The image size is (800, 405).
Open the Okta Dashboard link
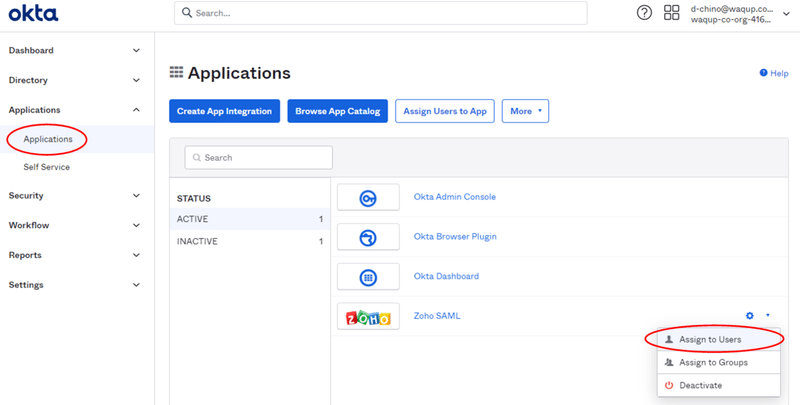point(446,276)
